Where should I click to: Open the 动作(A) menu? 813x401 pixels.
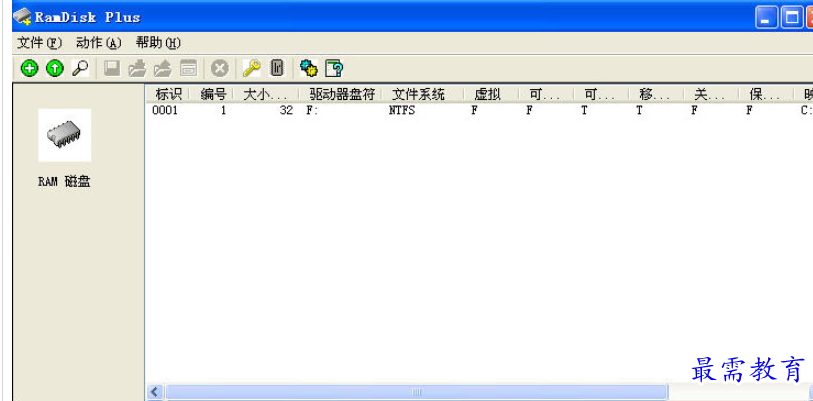click(x=99, y=43)
